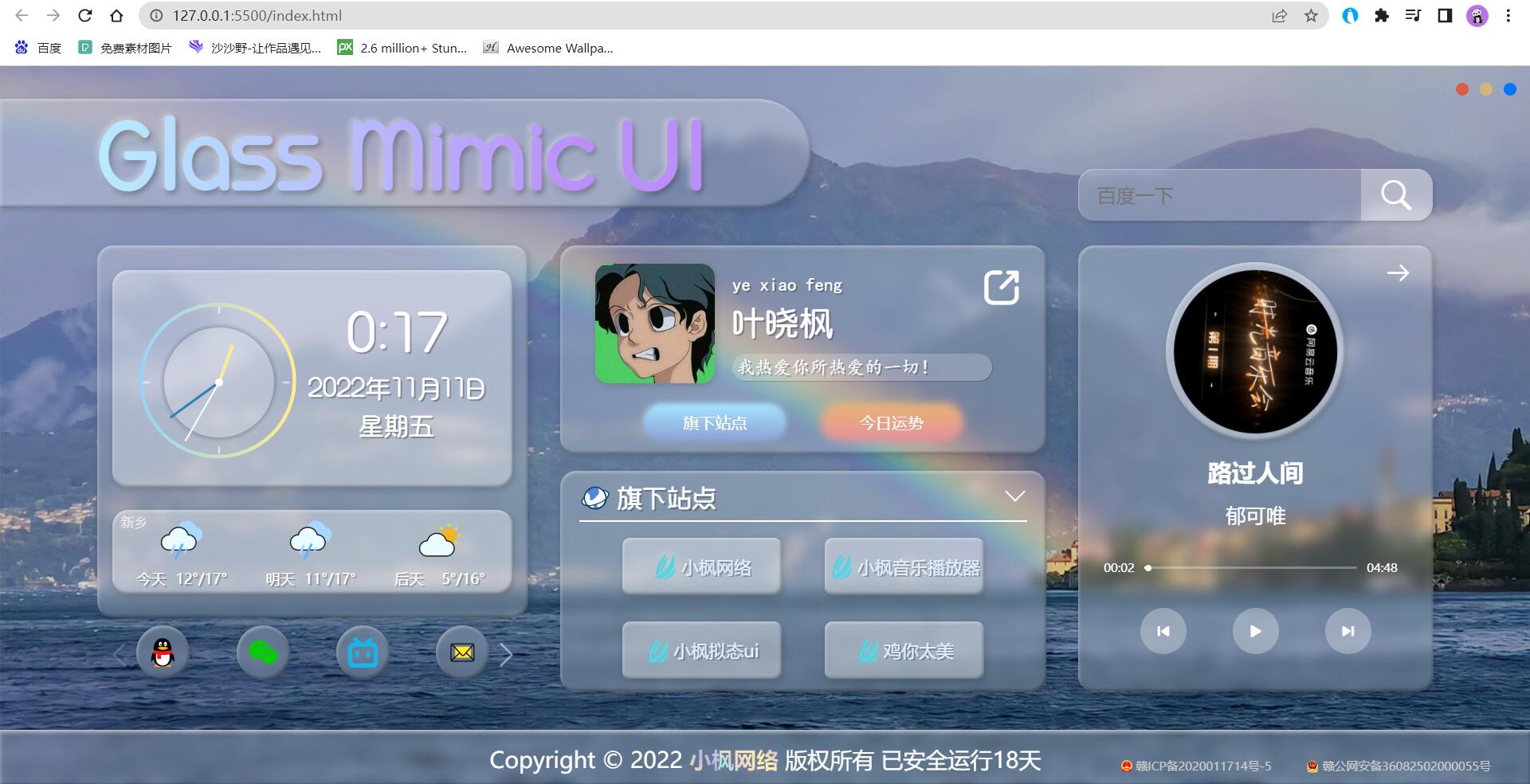Click the arrow at music player top
Screen dimensions: 1530x784
pos(1398,273)
